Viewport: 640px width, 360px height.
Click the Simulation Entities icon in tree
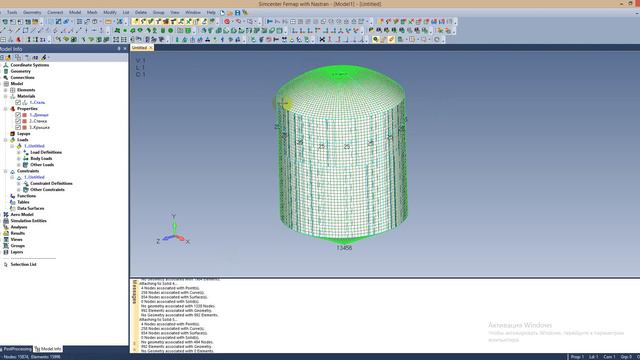[x=6, y=221]
